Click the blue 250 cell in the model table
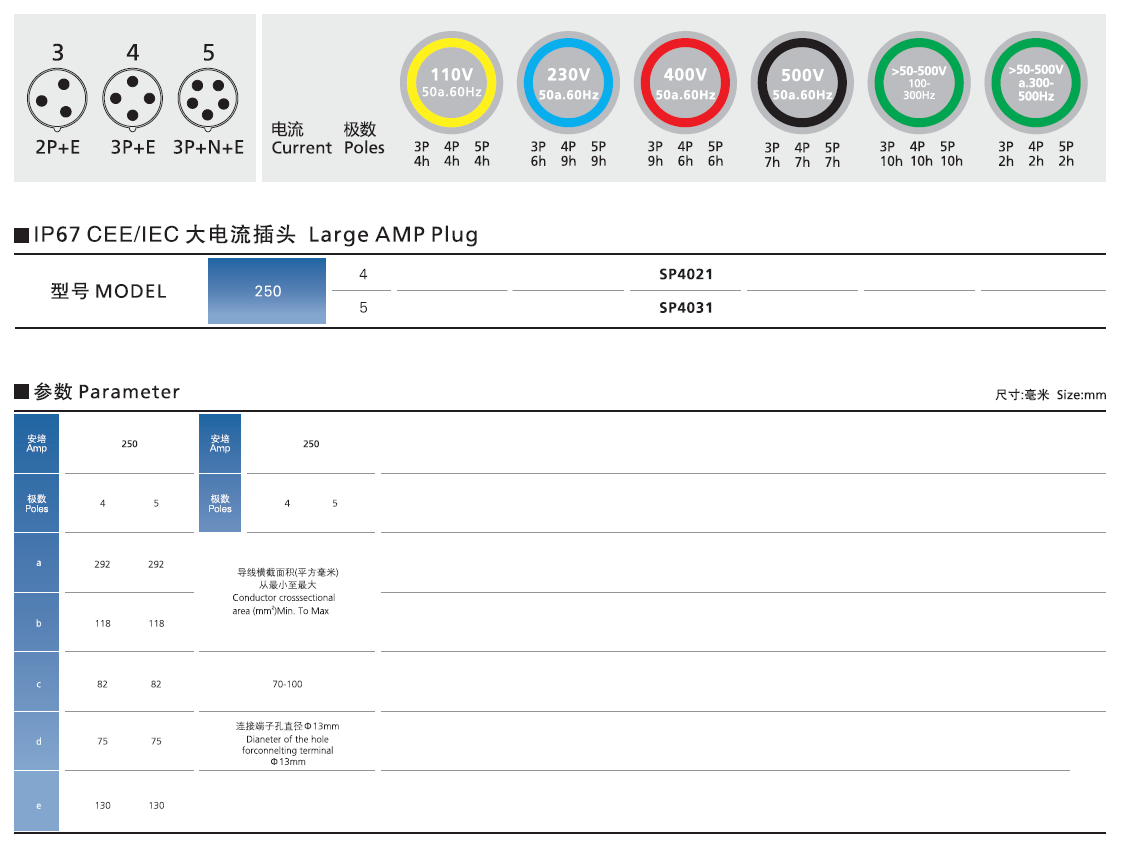 267,291
